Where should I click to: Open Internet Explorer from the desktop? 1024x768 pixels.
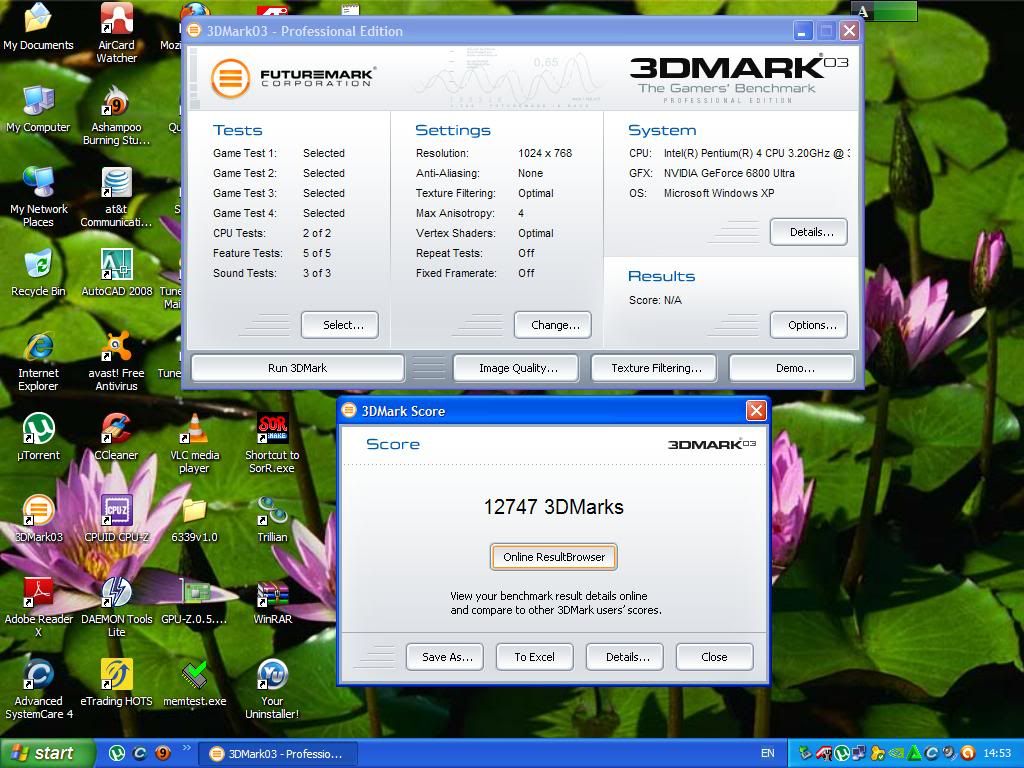click(38, 362)
